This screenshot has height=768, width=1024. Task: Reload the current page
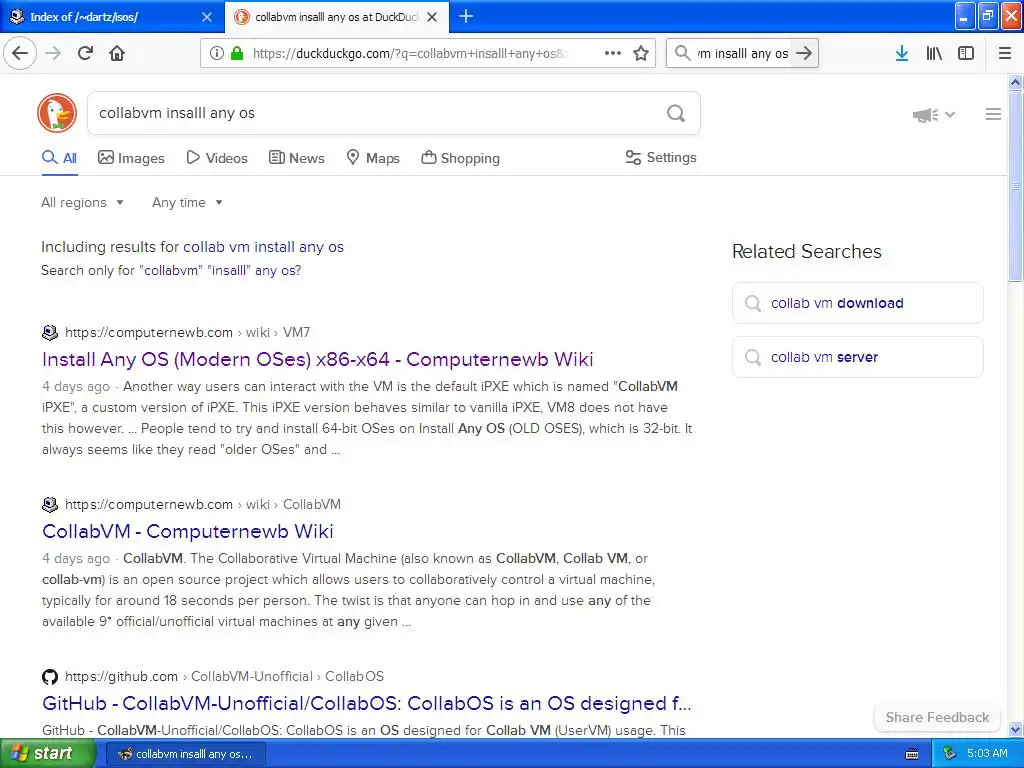pos(86,53)
